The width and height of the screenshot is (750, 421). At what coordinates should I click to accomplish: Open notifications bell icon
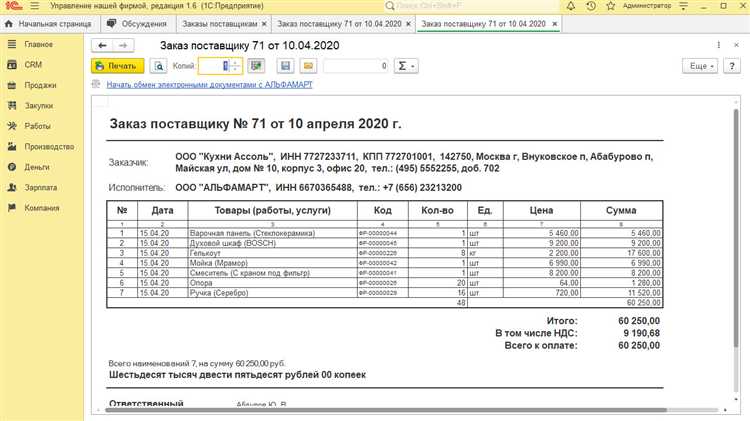[x=571, y=6]
